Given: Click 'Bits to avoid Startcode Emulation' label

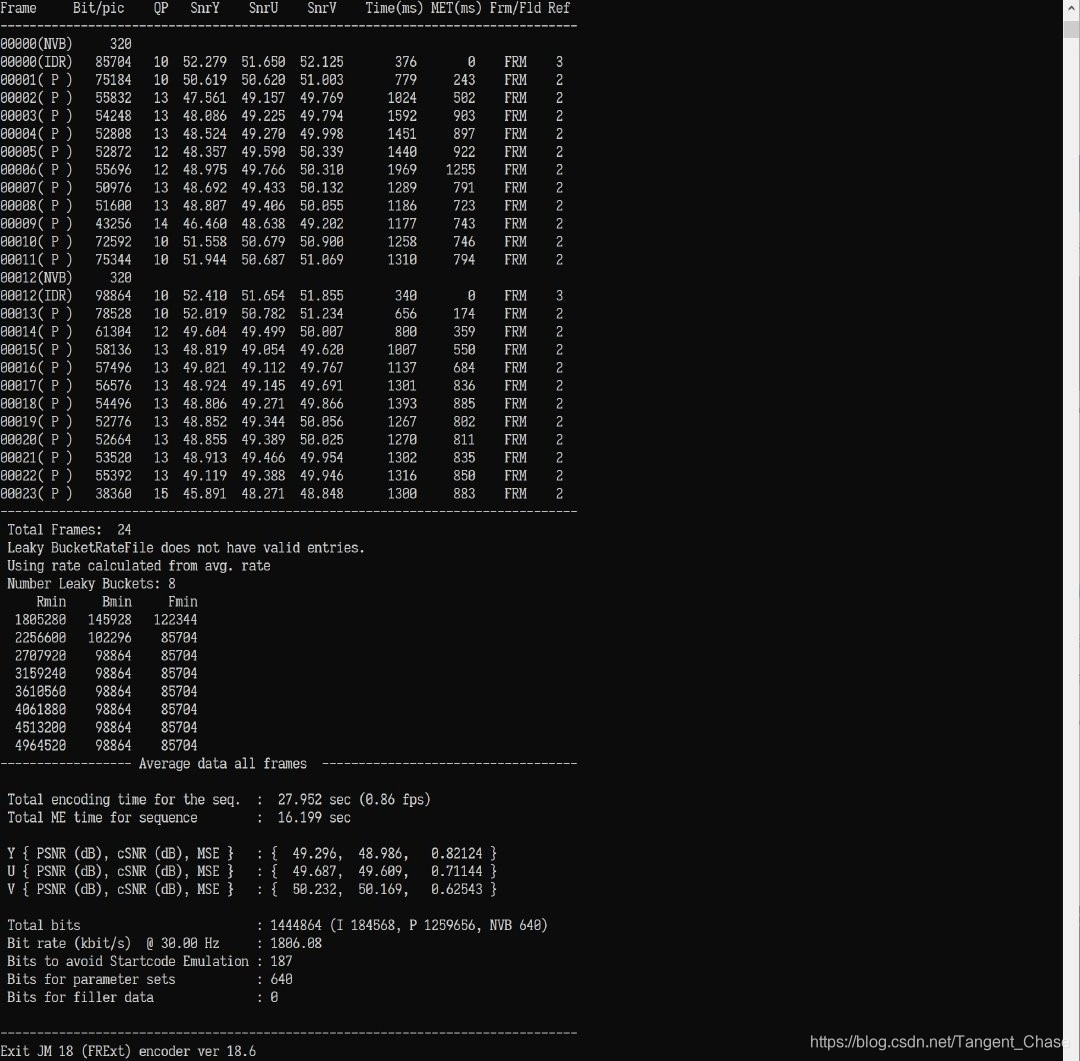Looking at the screenshot, I should click(127, 961).
